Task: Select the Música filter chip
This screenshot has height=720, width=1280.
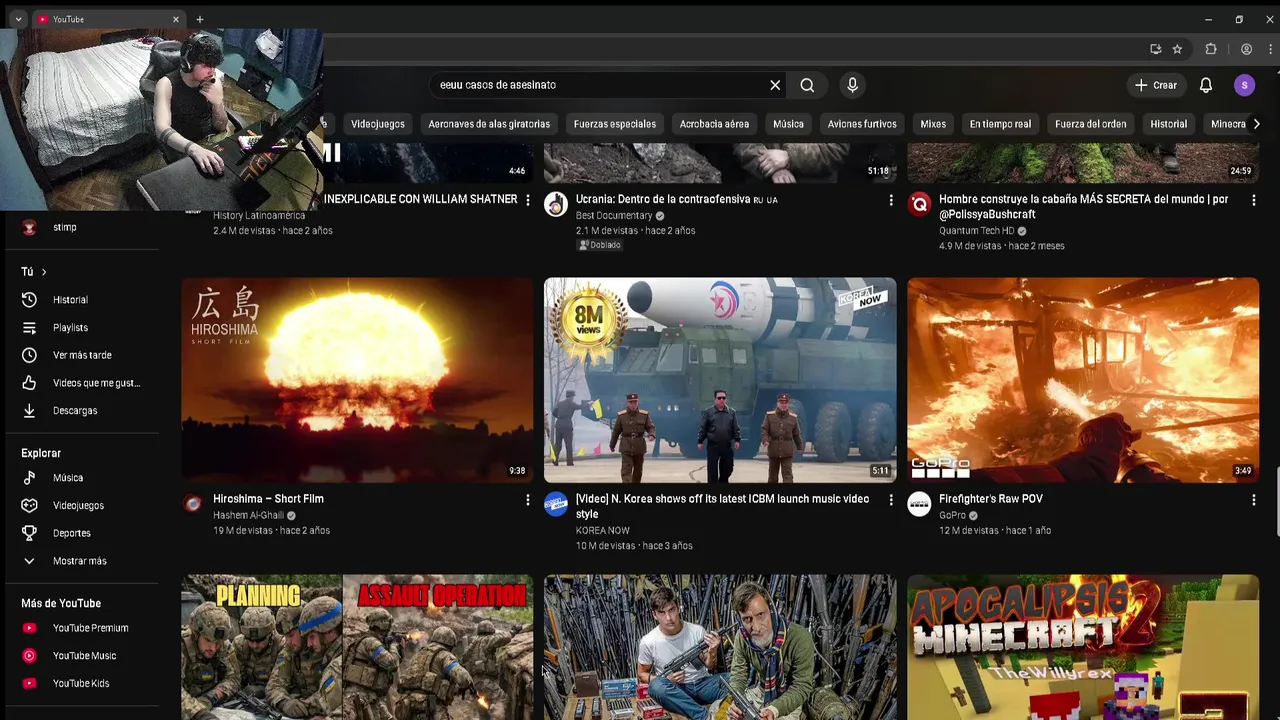Action: (788, 124)
